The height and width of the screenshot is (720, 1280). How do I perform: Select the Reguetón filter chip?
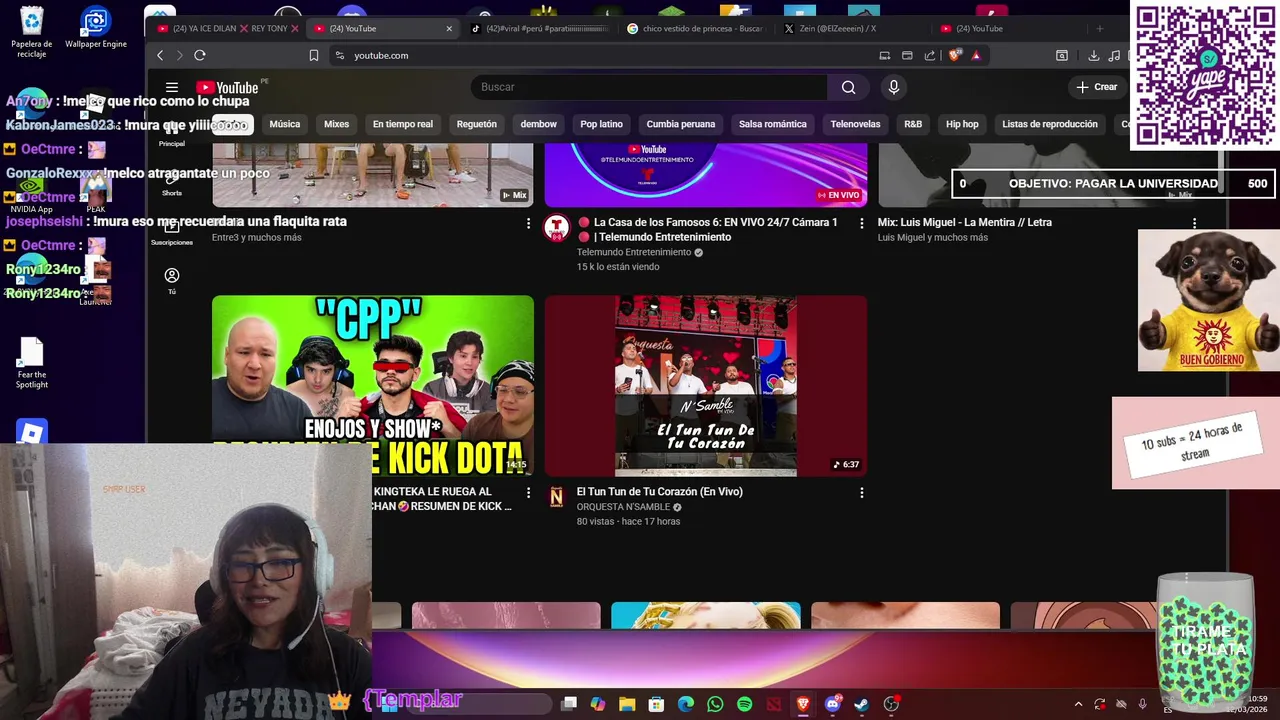tap(477, 124)
